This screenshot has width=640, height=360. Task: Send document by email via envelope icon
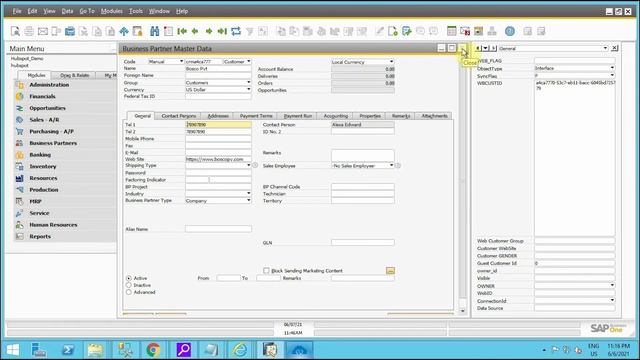click(42, 31)
